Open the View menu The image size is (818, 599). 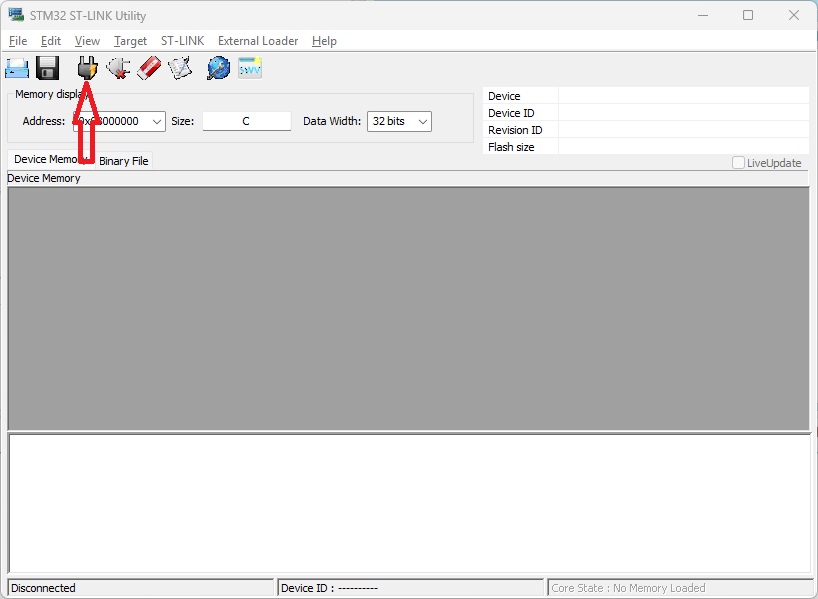(x=87, y=41)
